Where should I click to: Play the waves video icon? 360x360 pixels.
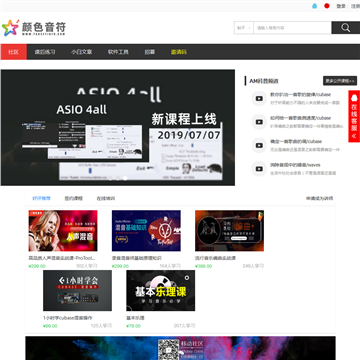click(259, 169)
